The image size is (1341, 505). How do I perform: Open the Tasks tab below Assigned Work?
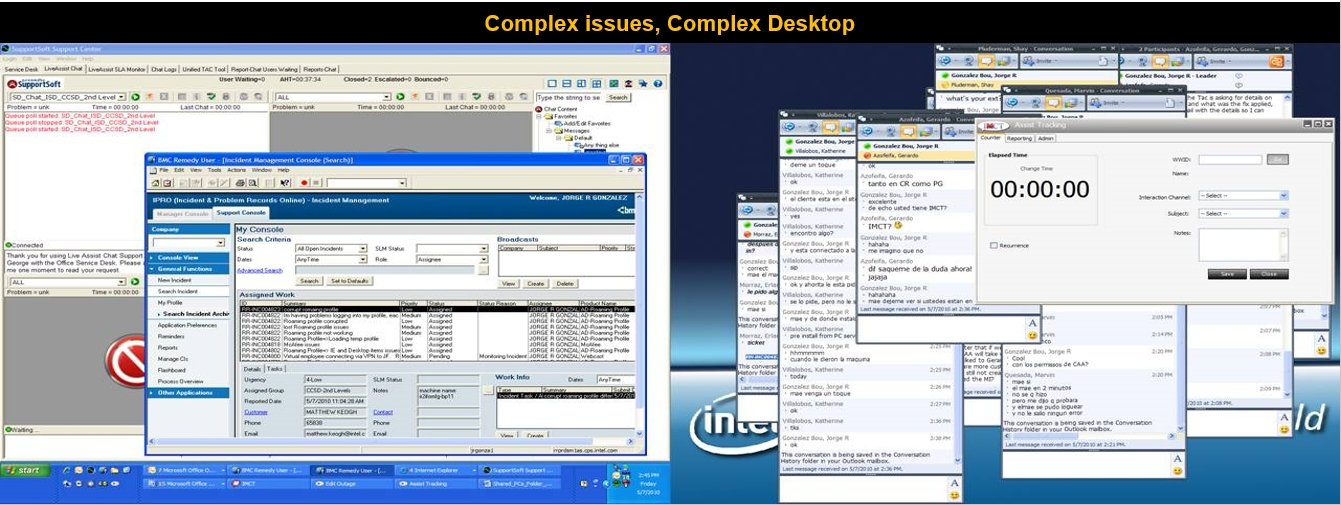pos(274,368)
